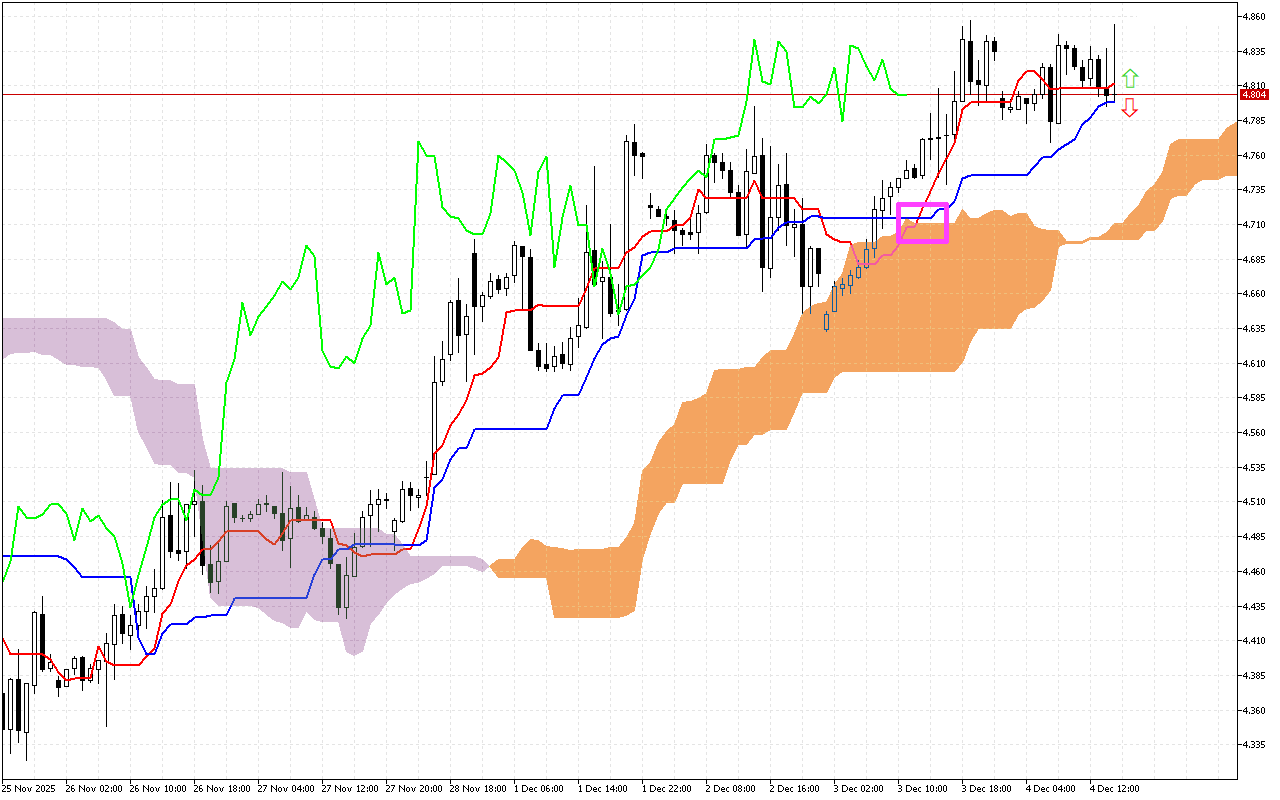
Task: Select the magenta rectangle marker on chart
Action: pyautogui.click(x=922, y=222)
